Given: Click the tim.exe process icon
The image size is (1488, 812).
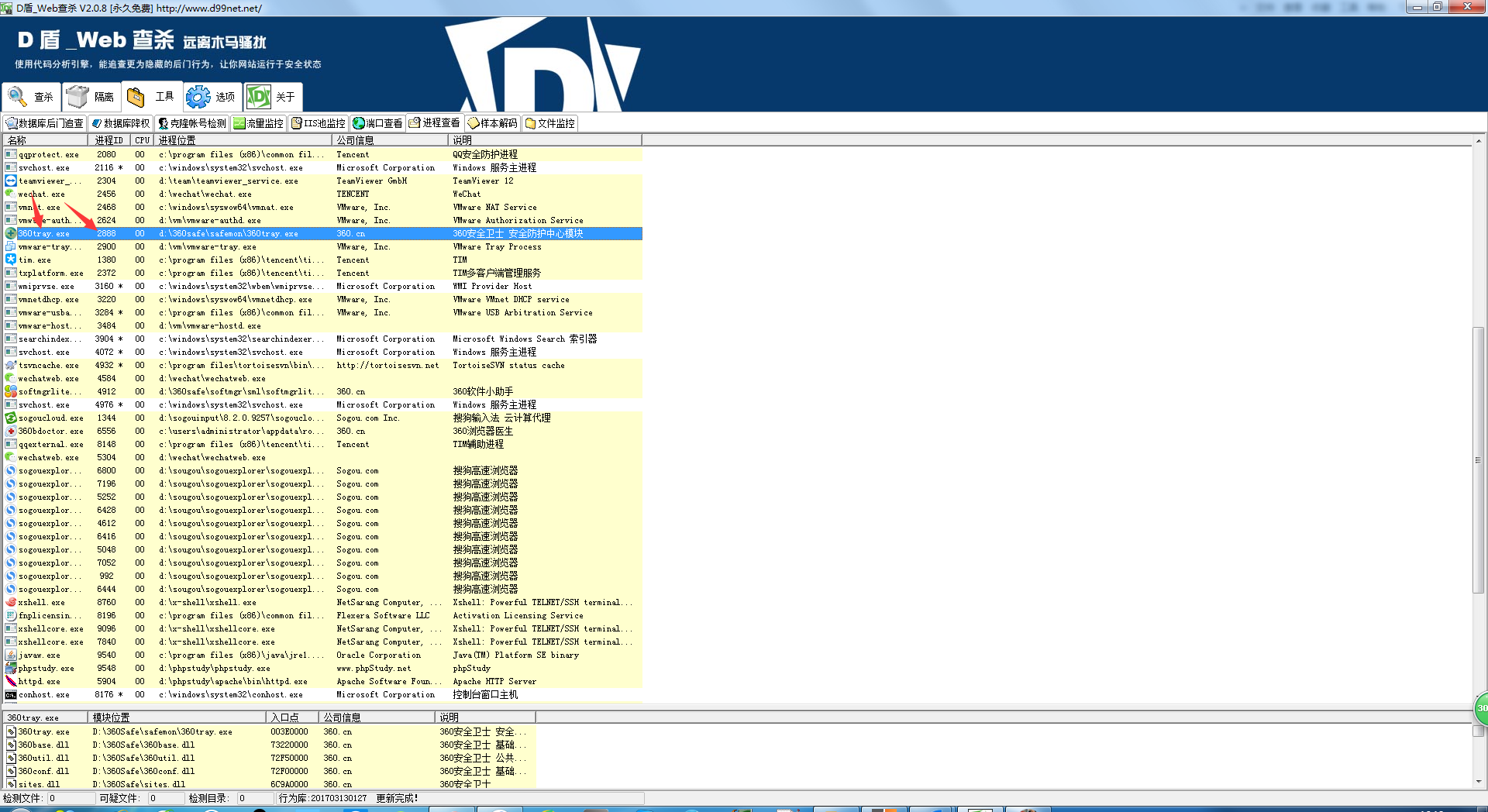Looking at the screenshot, I should tap(11, 260).
